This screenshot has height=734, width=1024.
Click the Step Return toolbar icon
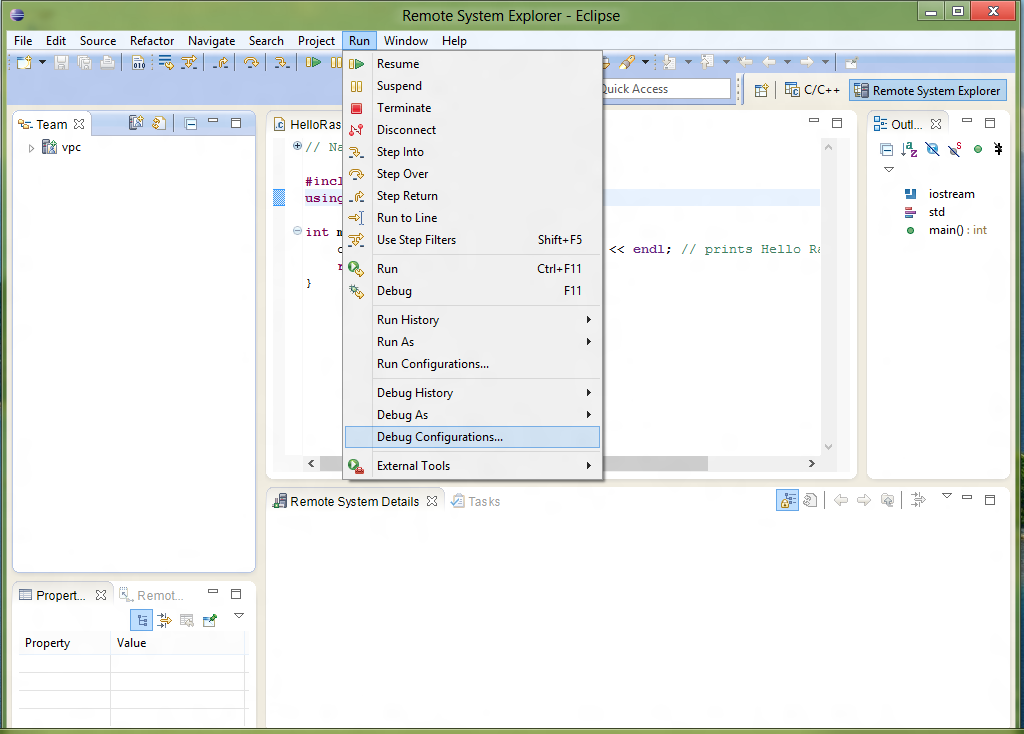click(x=221, y=63)
